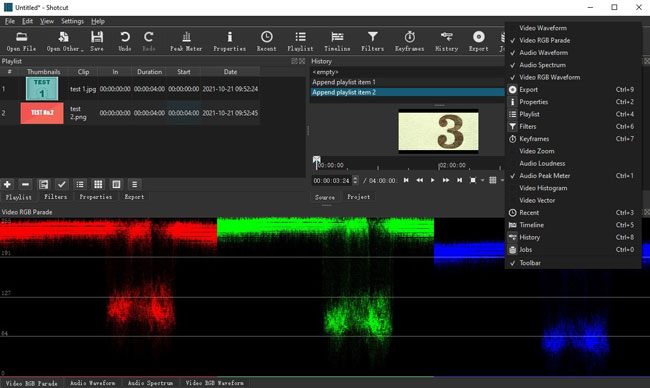650x388 pixels.
Task: Open the View menu
Action: click(x=47, y=21)
